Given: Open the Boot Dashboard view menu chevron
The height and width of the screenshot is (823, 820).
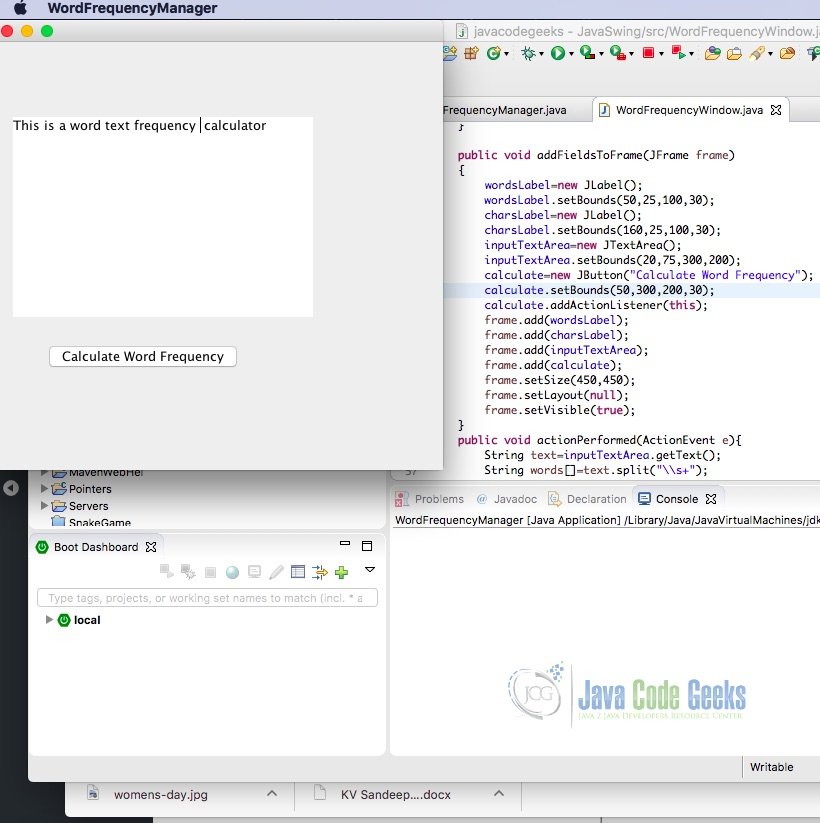Looking at the screenshot, I should 368,570.
